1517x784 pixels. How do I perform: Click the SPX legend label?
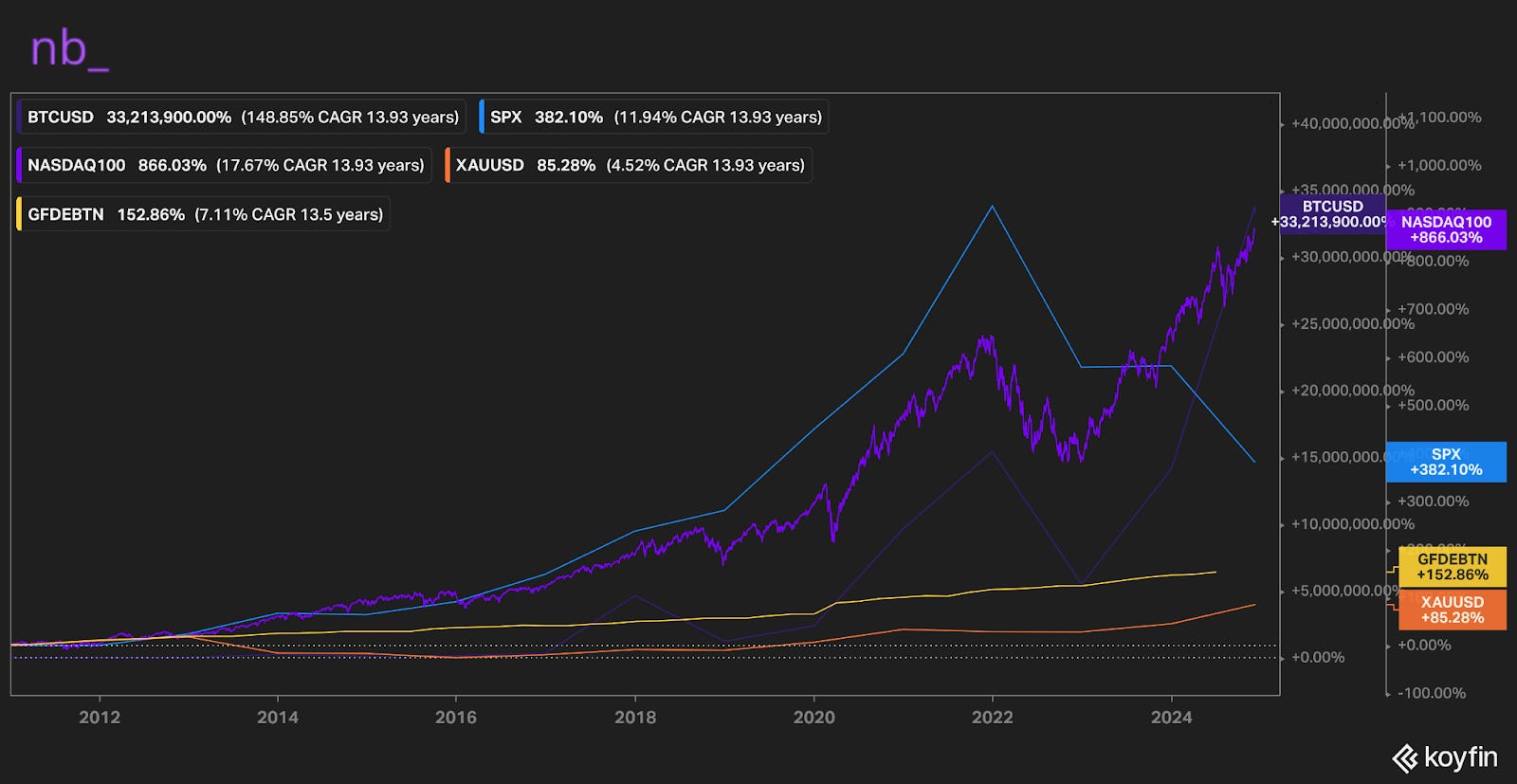click(x=506, y=118)
